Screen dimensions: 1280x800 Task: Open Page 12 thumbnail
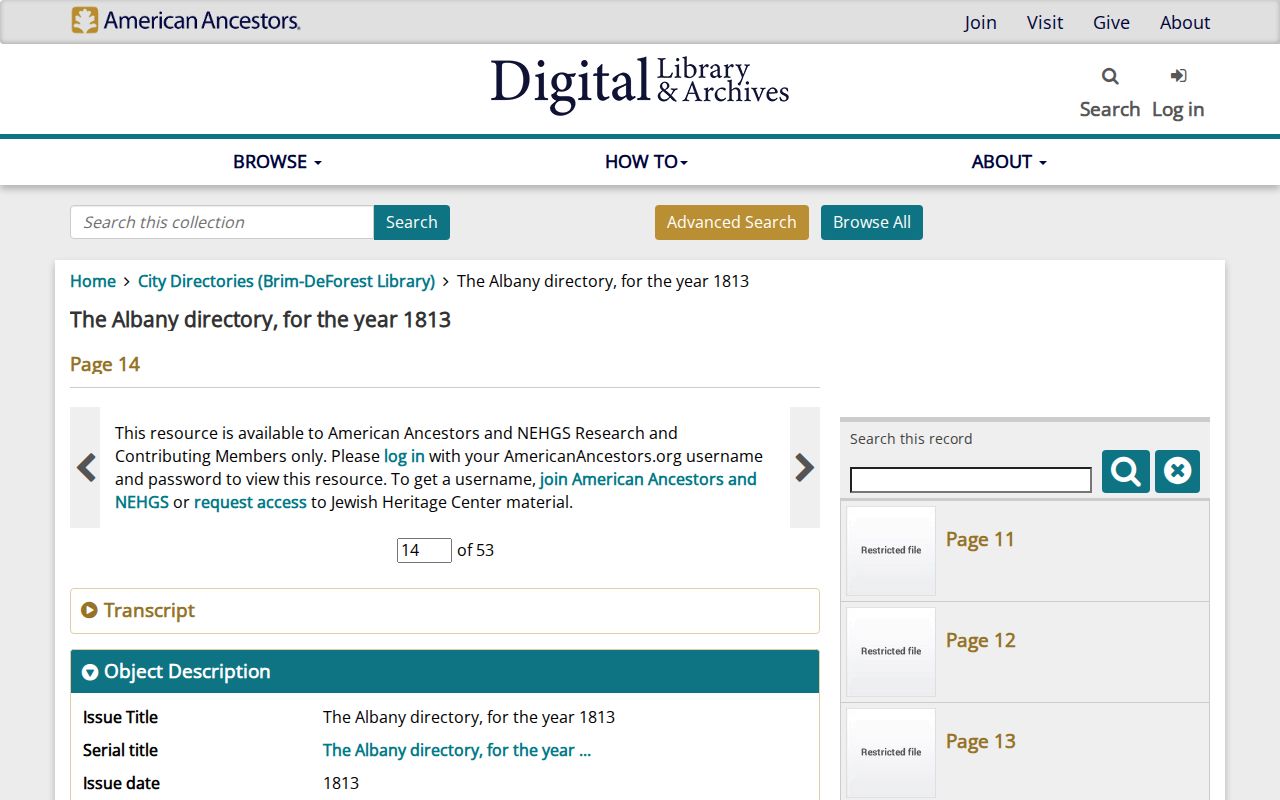pyautogui.click(x=891, y=651)
